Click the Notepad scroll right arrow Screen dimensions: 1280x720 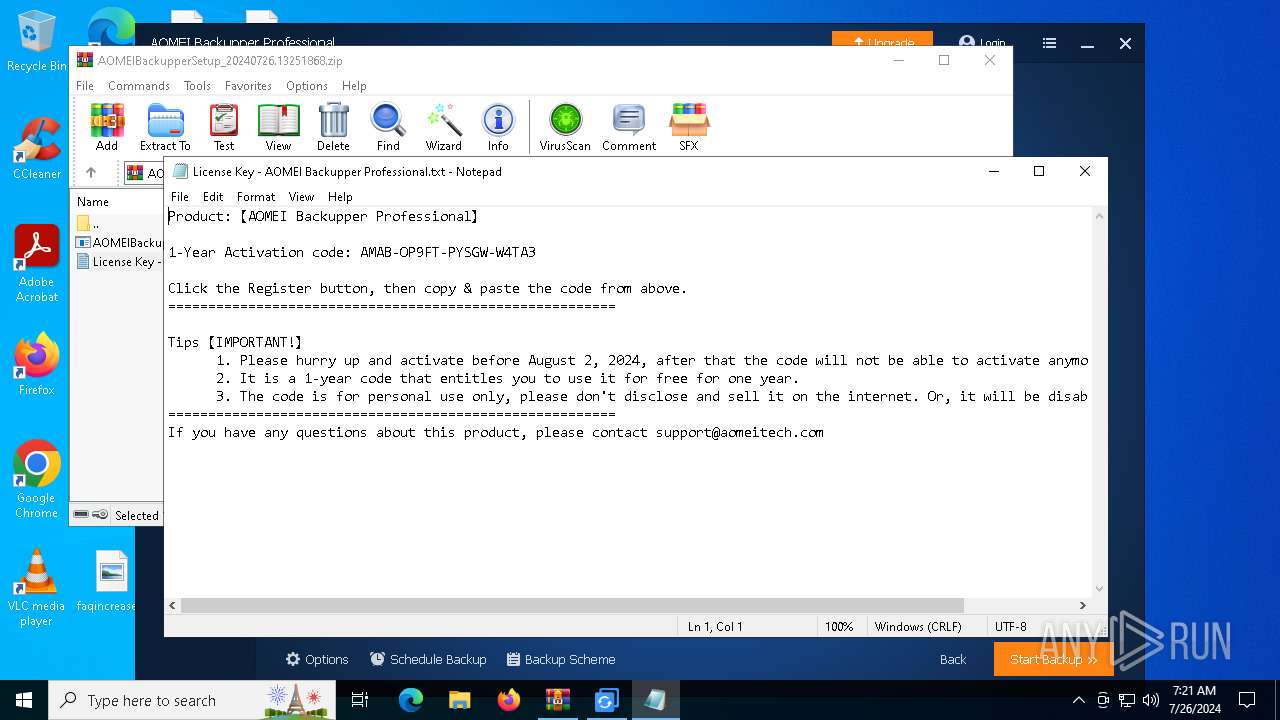pyautogui.click(x=1082, y=605)
